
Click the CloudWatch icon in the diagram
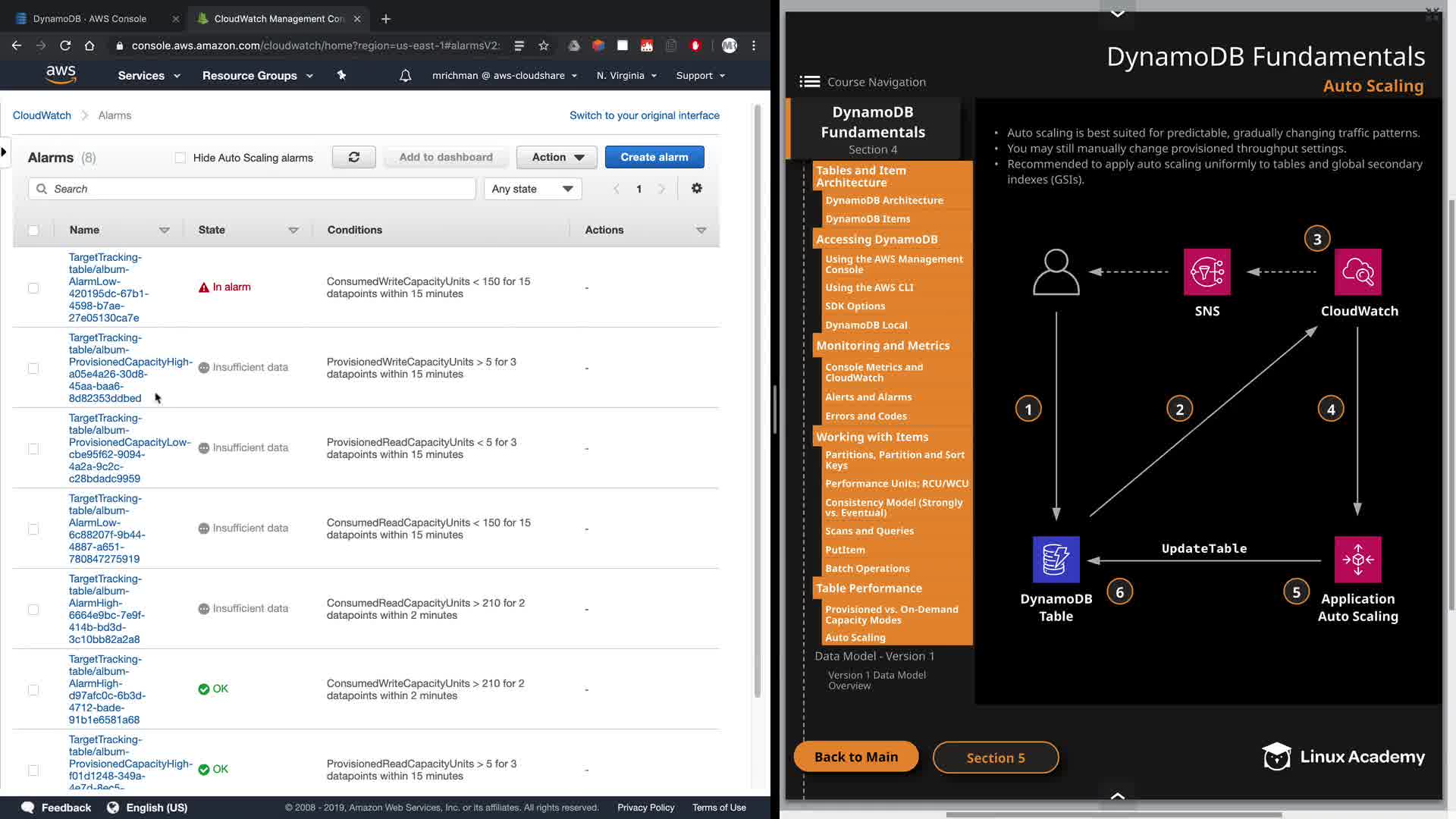click(1357, 272)
